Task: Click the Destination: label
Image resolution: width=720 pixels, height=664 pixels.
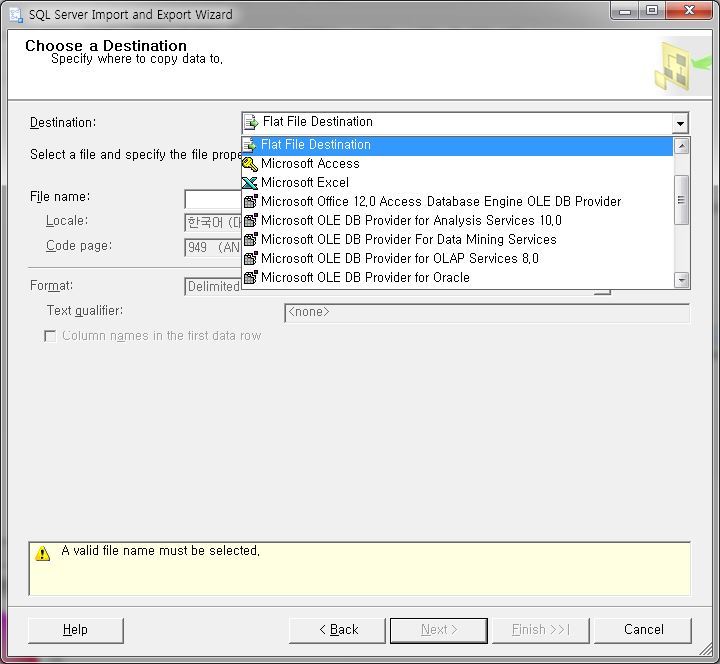Action: pyautogui.click(x=63, y=123)
